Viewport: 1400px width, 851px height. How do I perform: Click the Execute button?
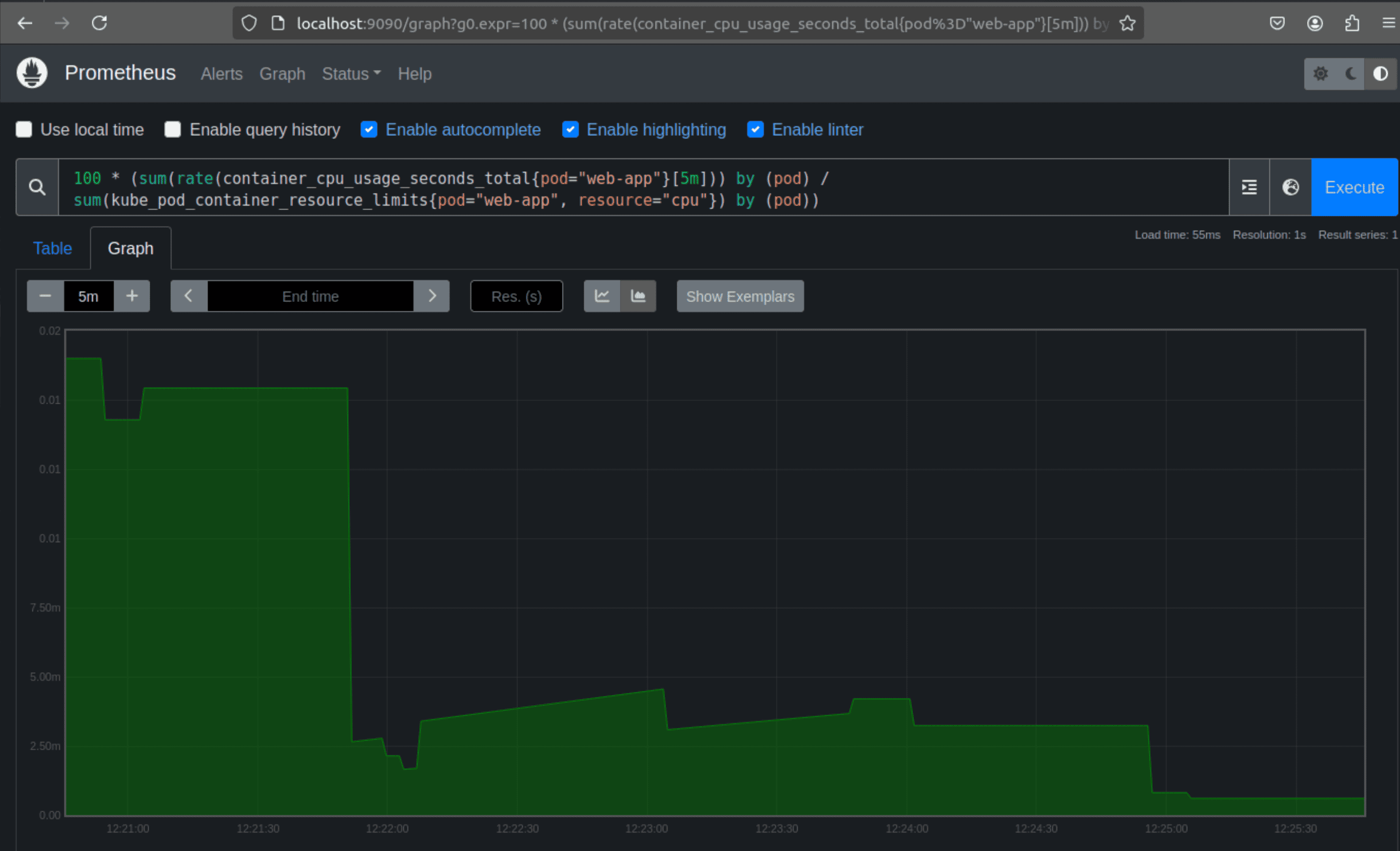pos(1354,187)
